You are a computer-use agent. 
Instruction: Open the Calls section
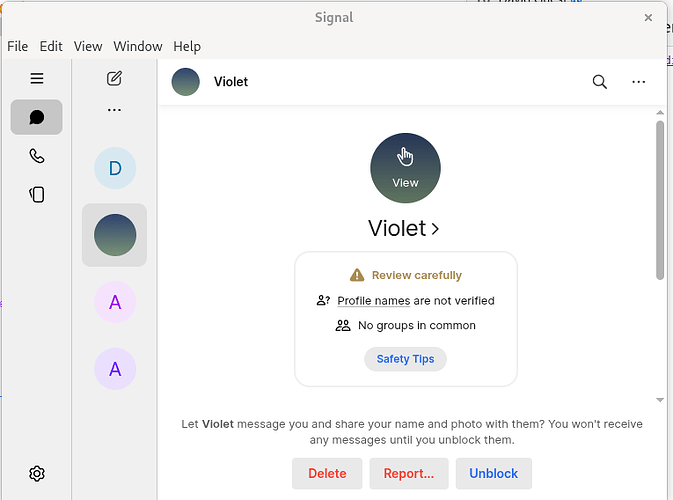point(37,156)
